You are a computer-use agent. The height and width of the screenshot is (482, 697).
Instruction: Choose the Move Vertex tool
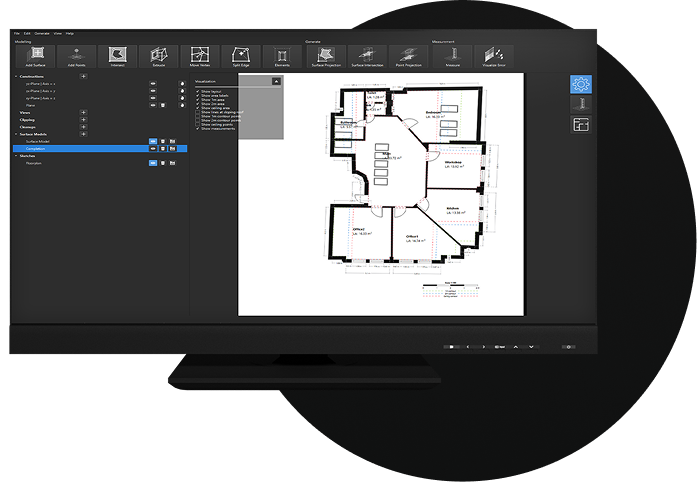198,55
